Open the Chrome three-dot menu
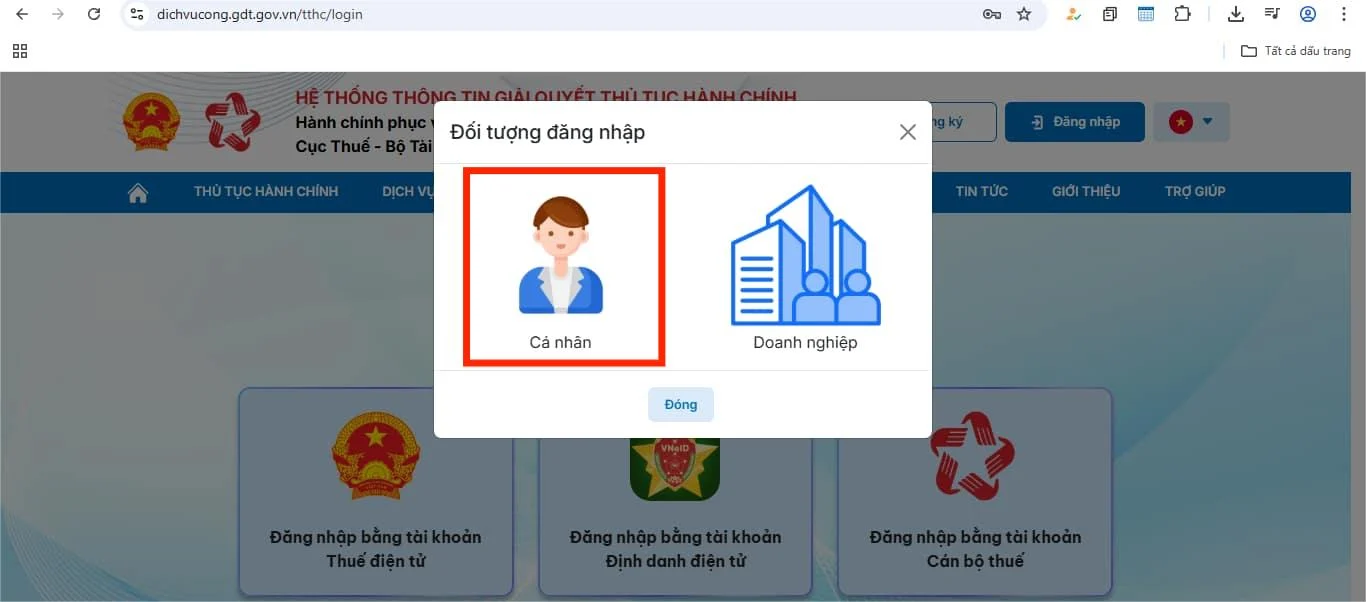Viewport: 1366px width, 602px height. [x=1342, y=14]
